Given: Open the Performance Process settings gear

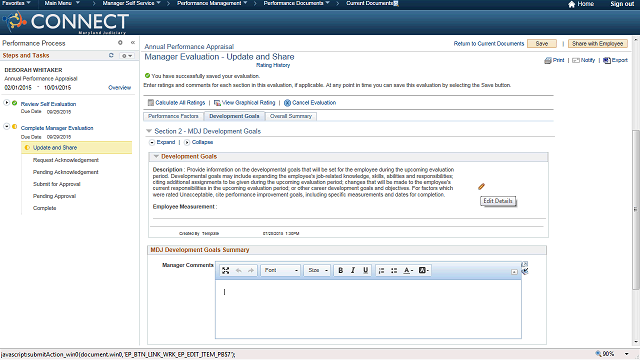Looking at the screenshot, I should 120,42.
